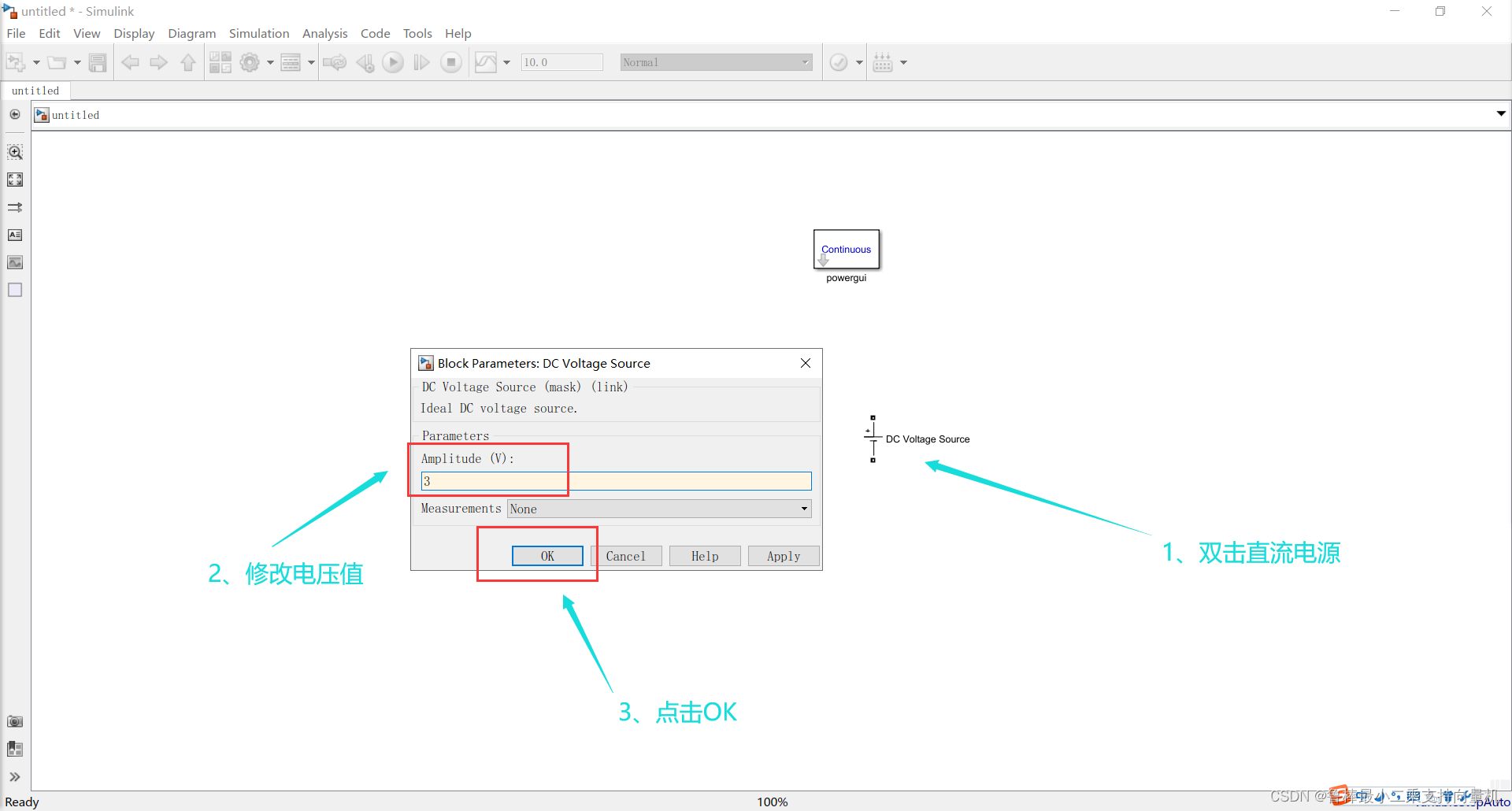Open the Simulation menu
The width and height of the screenshot is (1512, 811).
[259, 33]
